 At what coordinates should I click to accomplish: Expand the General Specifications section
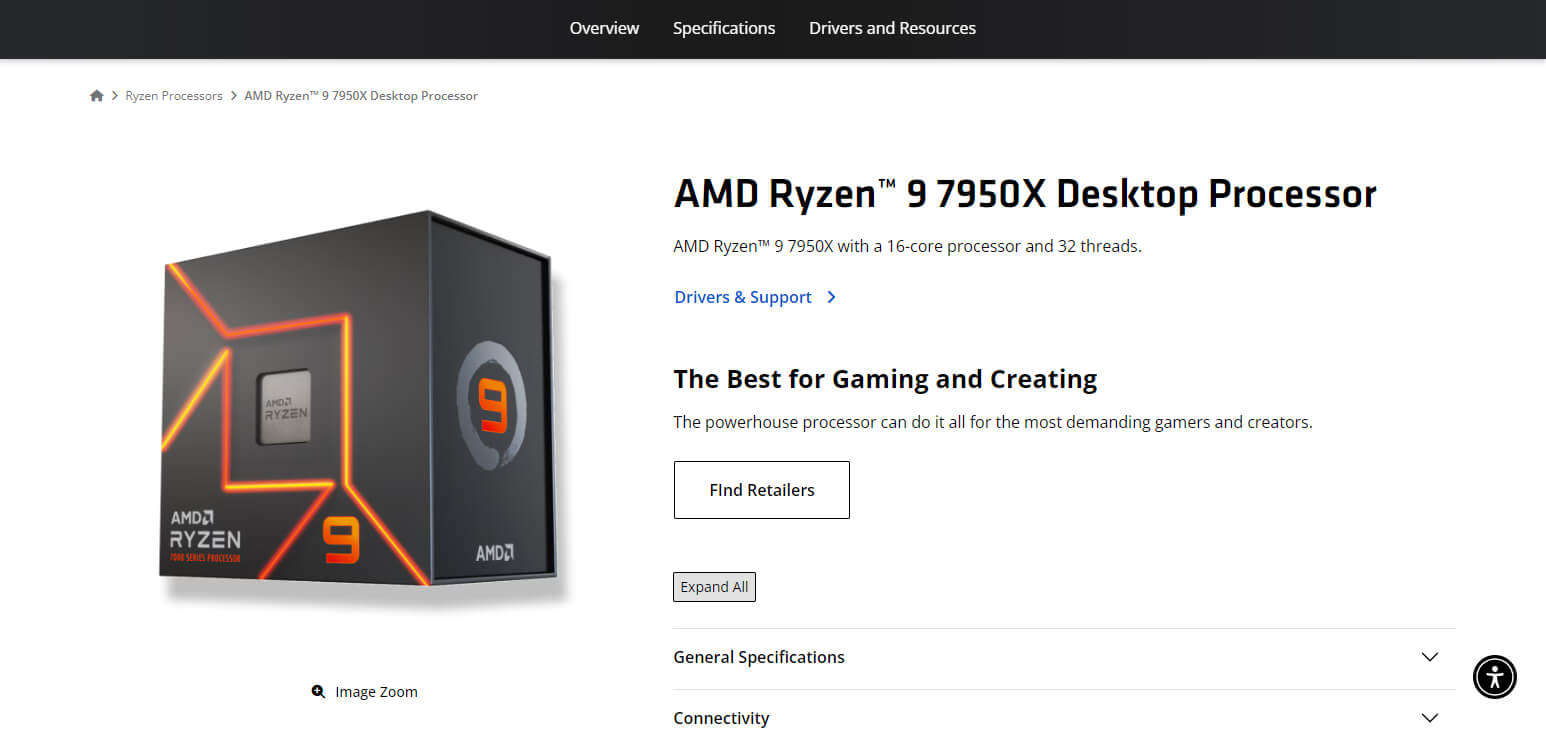(1064, 658)
